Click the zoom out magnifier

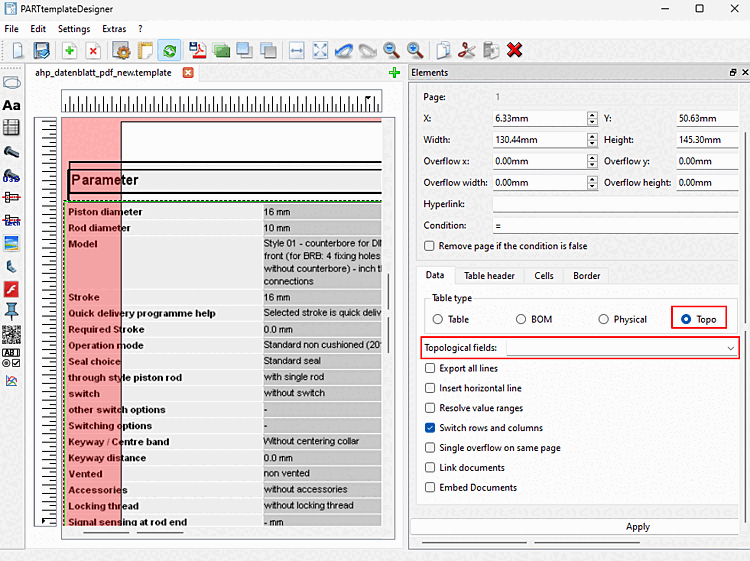pyautogui.click(x=391, y=50)
